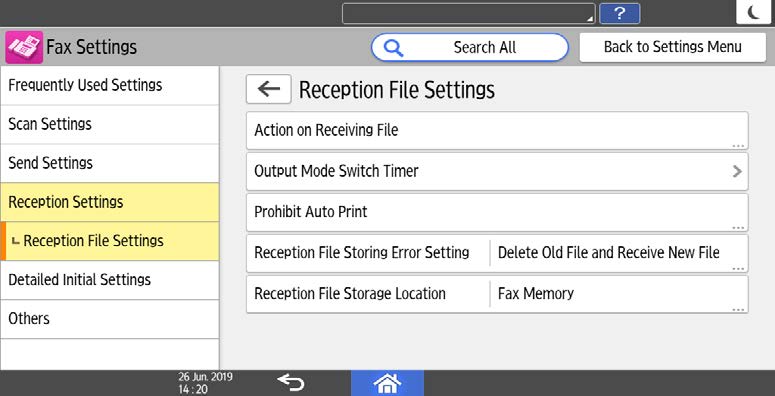
Task: Click the date and time display
Action: click(205, 383)
